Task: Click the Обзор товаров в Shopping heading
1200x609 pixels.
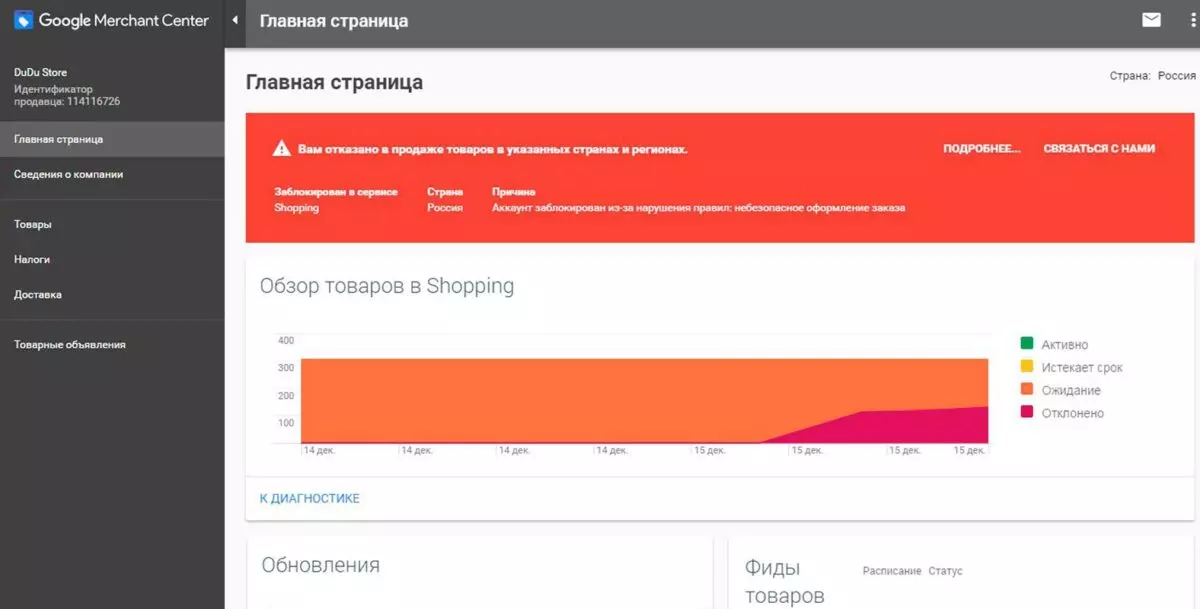Action: (x=386, y=286)
